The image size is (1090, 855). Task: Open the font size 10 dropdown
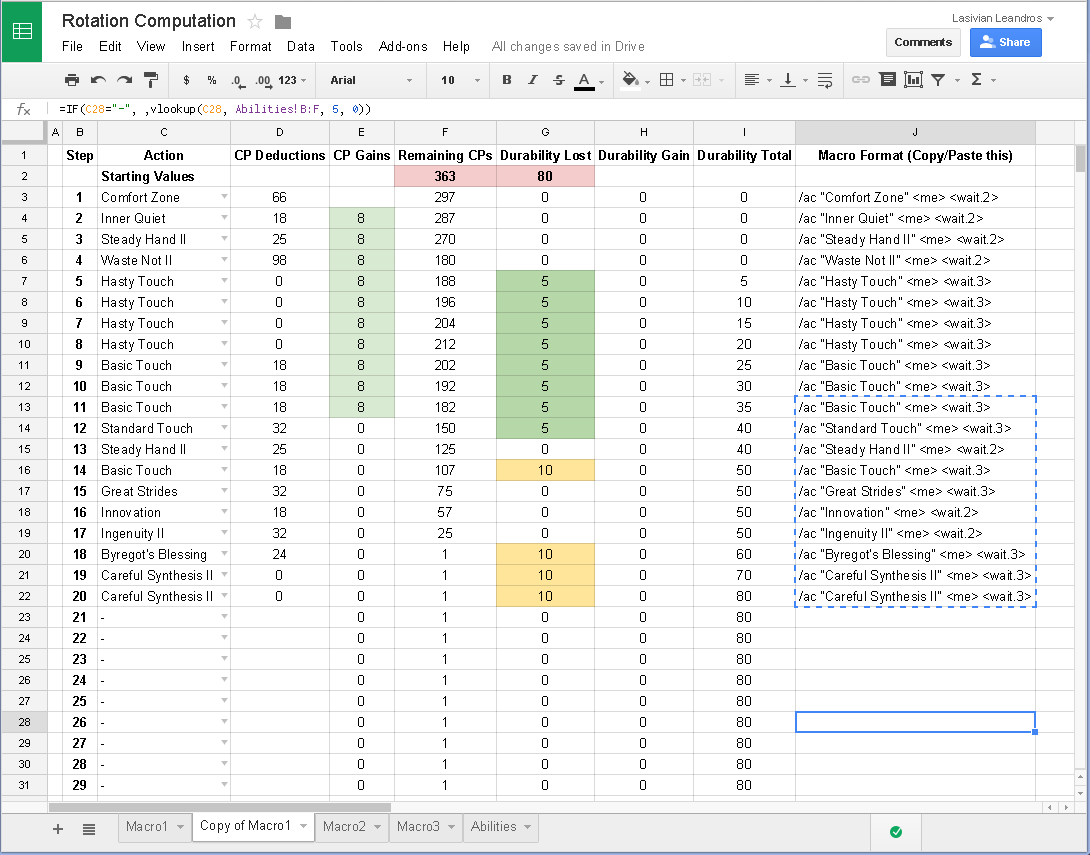point(460,80)
